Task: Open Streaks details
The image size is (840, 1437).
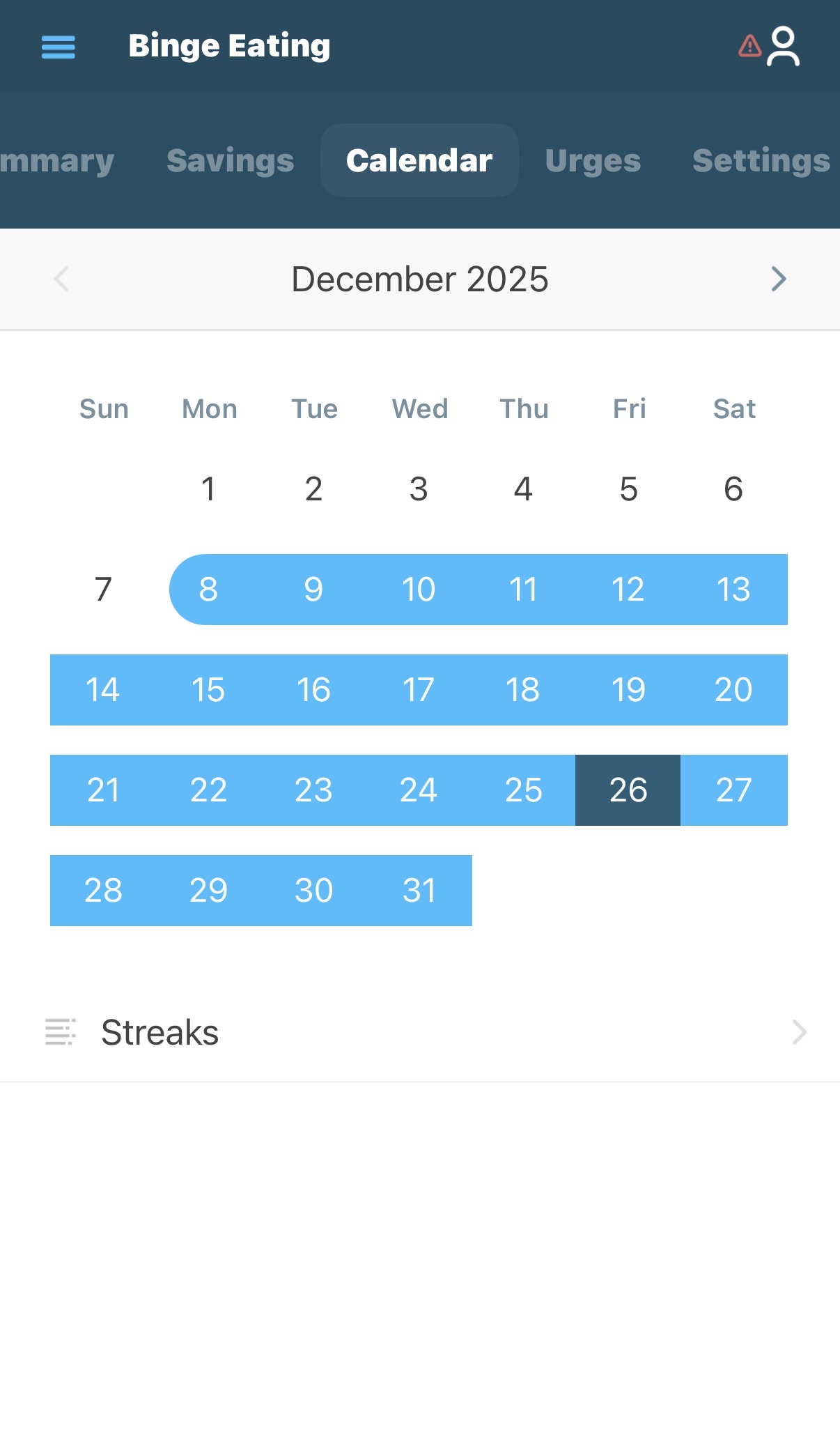Action: coord(160,1032)
